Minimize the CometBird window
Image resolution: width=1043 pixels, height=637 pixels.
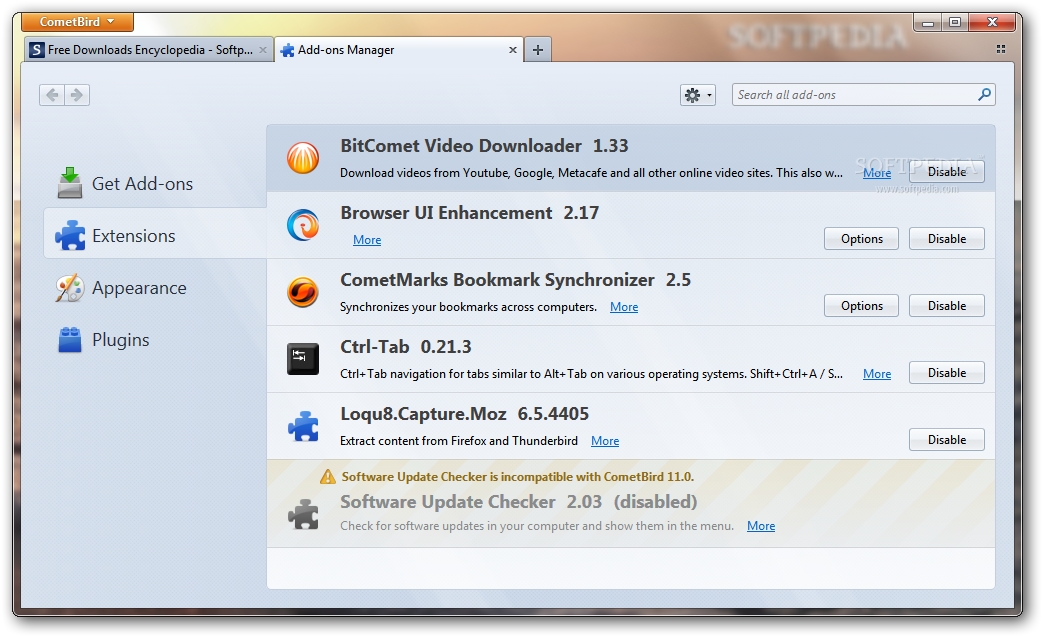(928, 23)
